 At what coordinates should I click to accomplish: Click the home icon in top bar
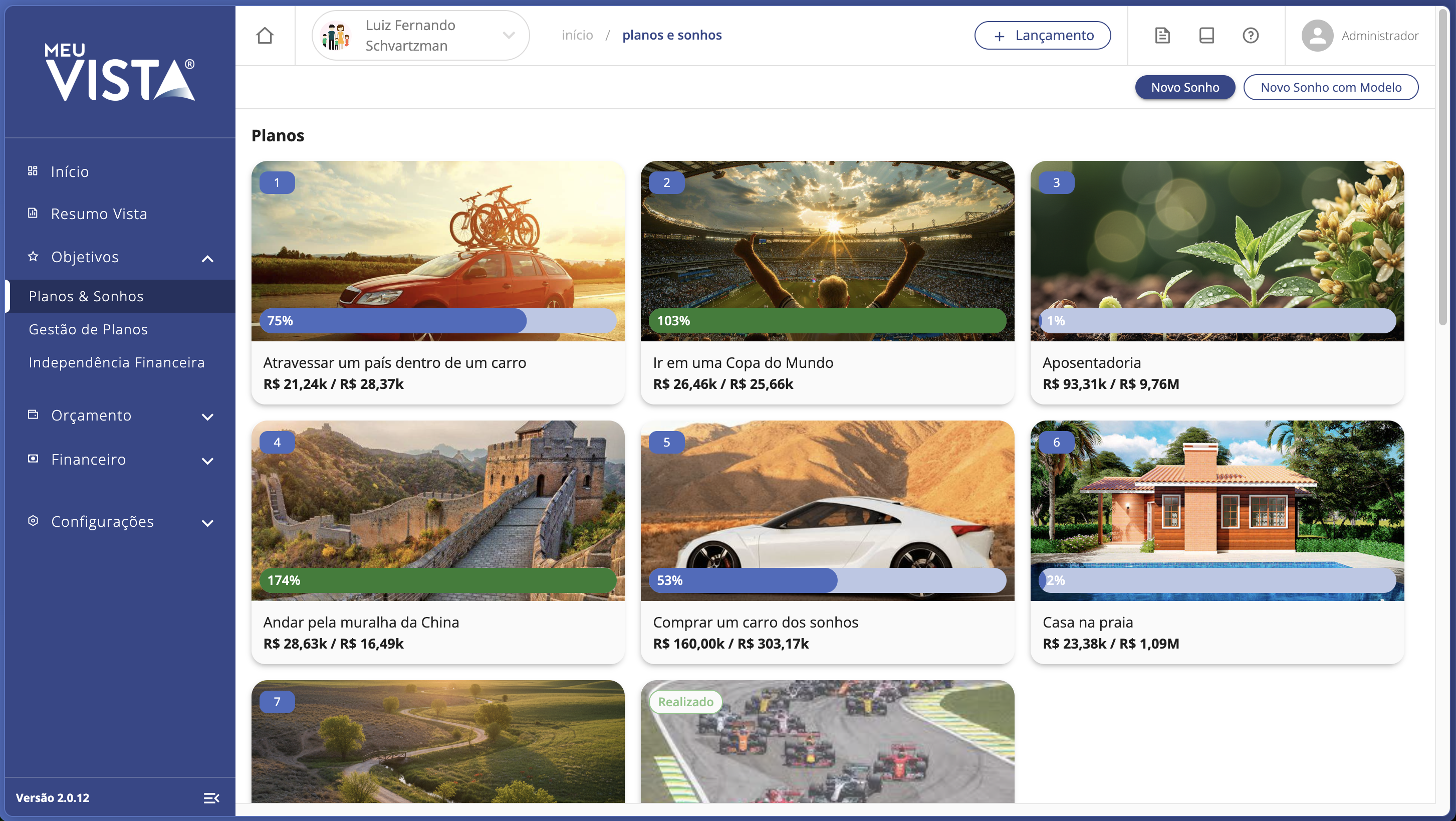[x=265, y=36]
